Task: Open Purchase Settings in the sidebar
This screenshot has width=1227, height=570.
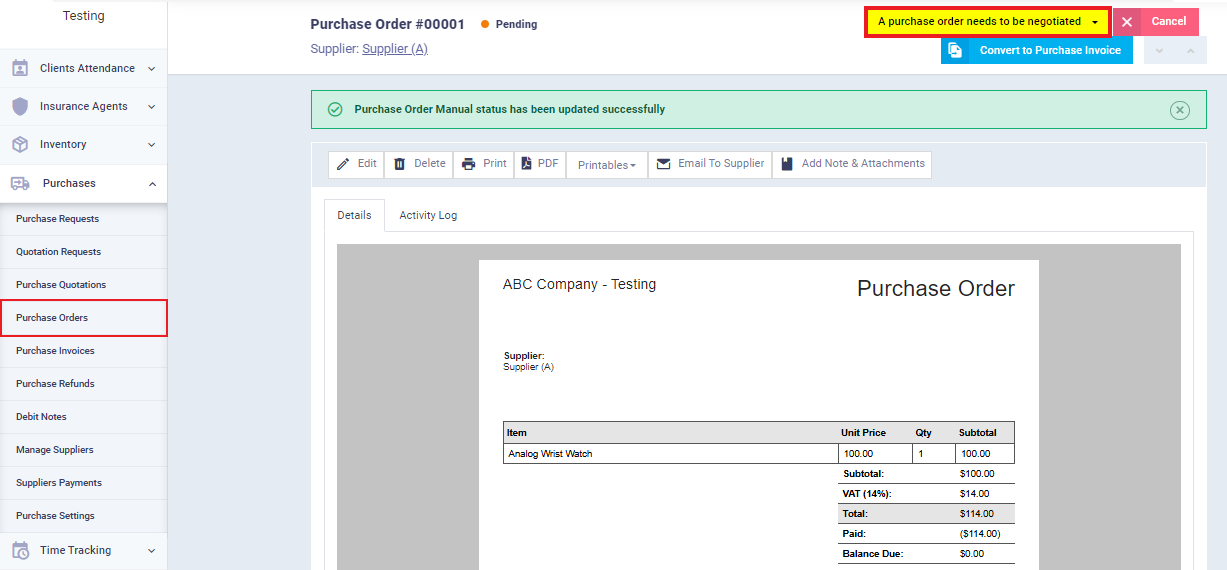Action: [55, 516]
